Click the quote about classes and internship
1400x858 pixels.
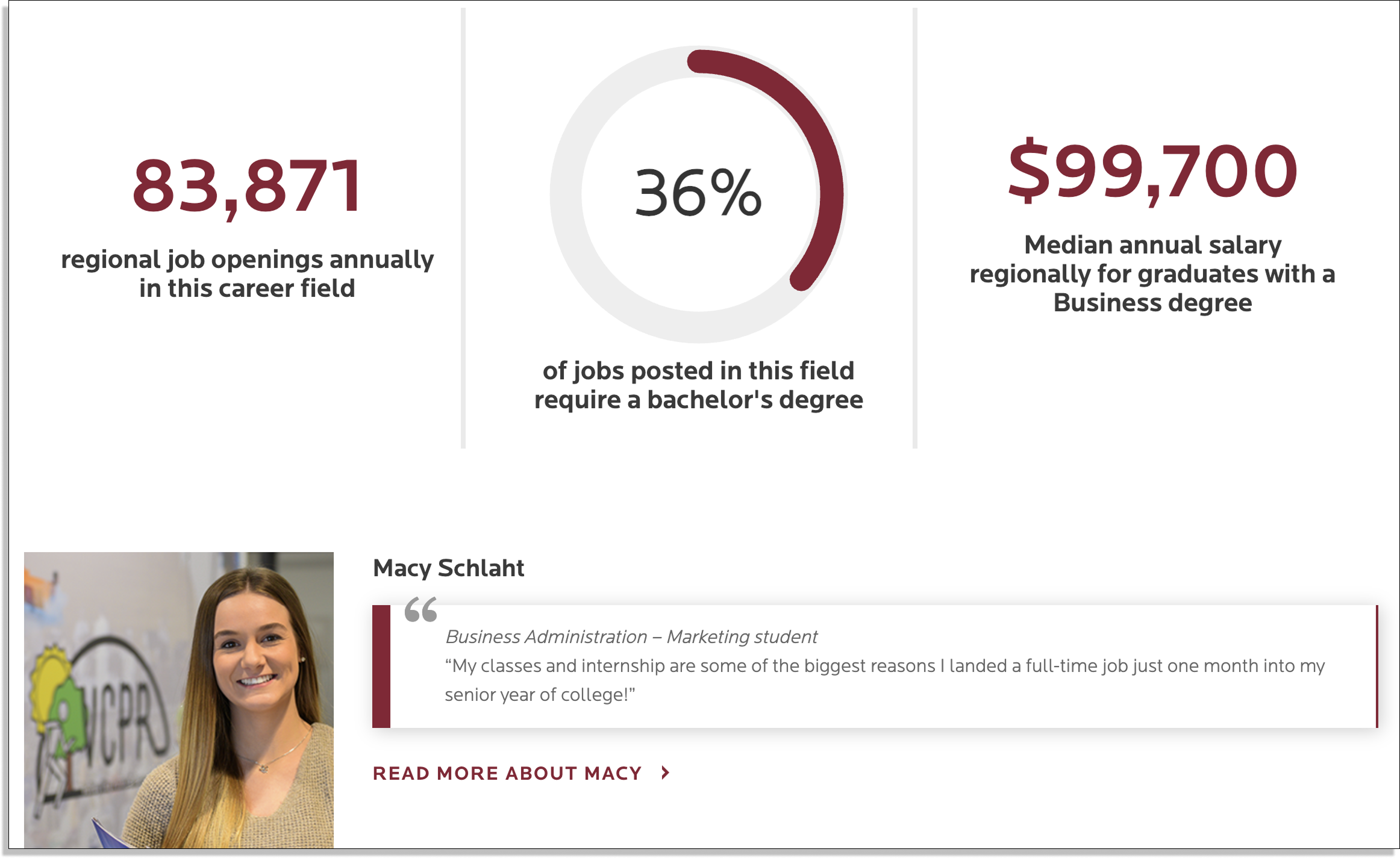pos(884,680)
